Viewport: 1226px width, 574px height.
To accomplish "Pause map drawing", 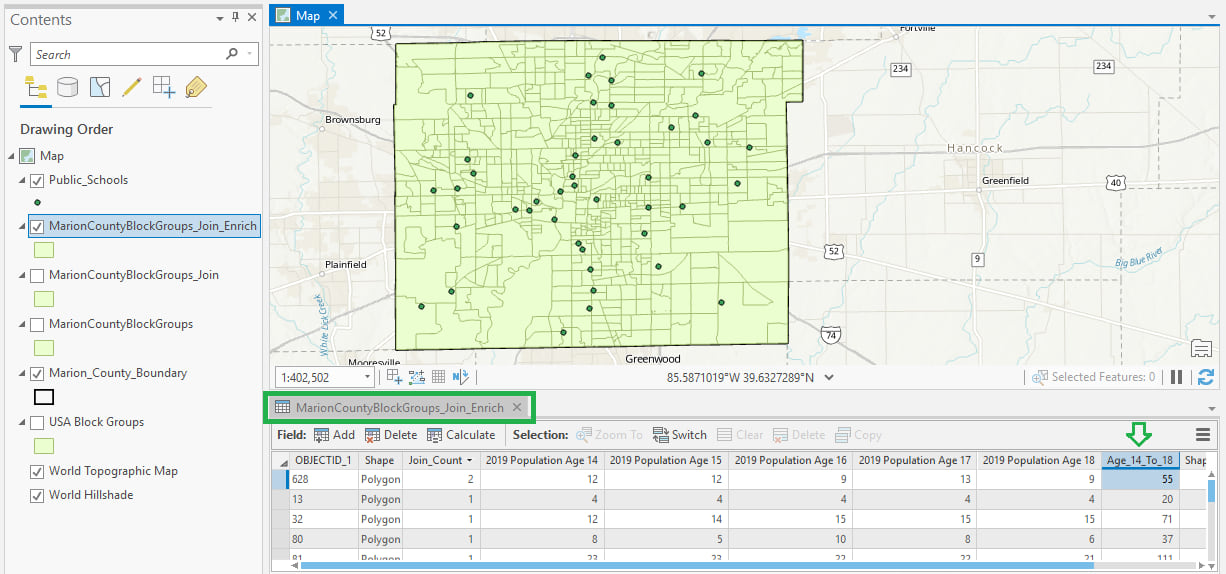I will [x=1177, y=377].
